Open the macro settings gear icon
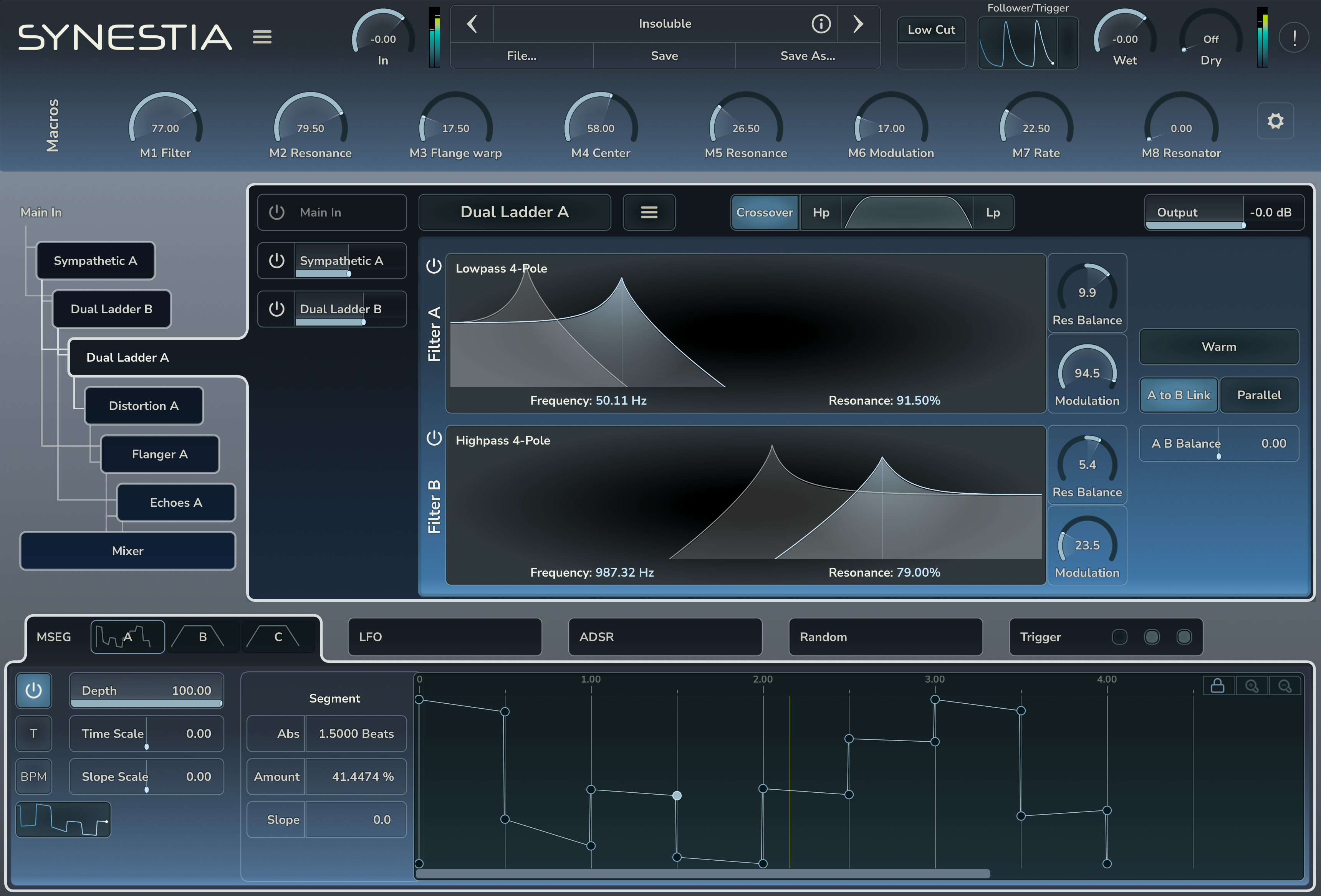 point(1276,121)
